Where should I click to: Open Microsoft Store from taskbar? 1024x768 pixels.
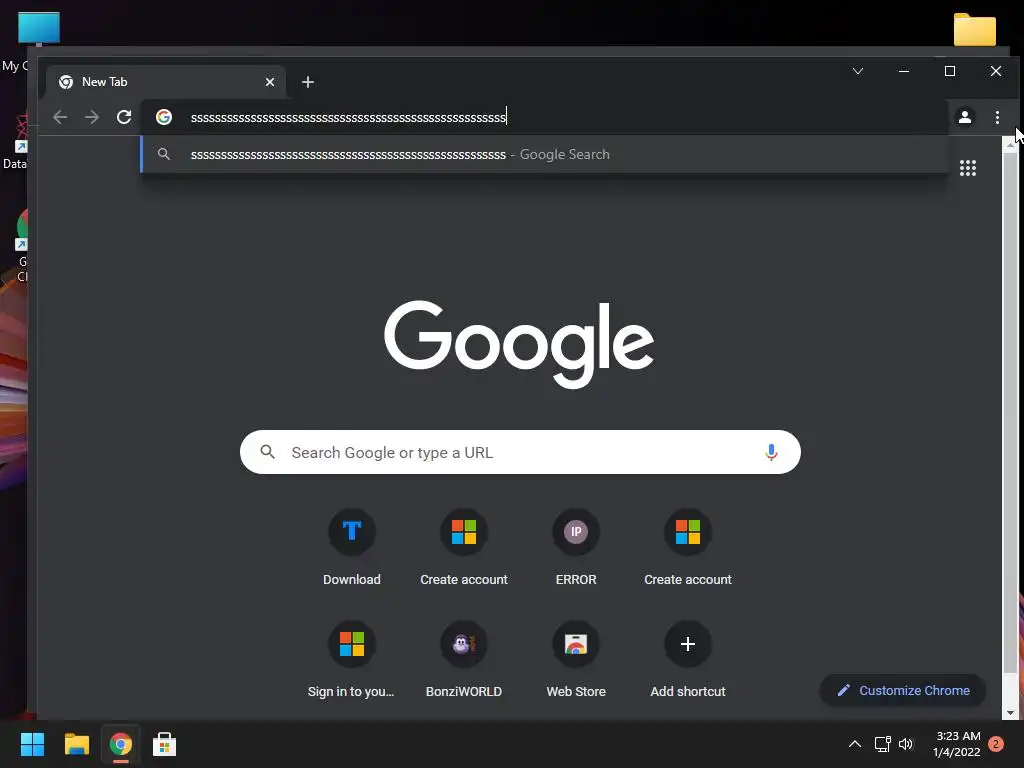pyautogui.click(x=165, y=744)
